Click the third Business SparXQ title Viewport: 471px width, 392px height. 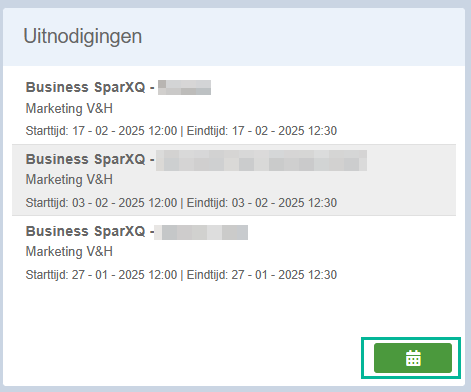90,231
